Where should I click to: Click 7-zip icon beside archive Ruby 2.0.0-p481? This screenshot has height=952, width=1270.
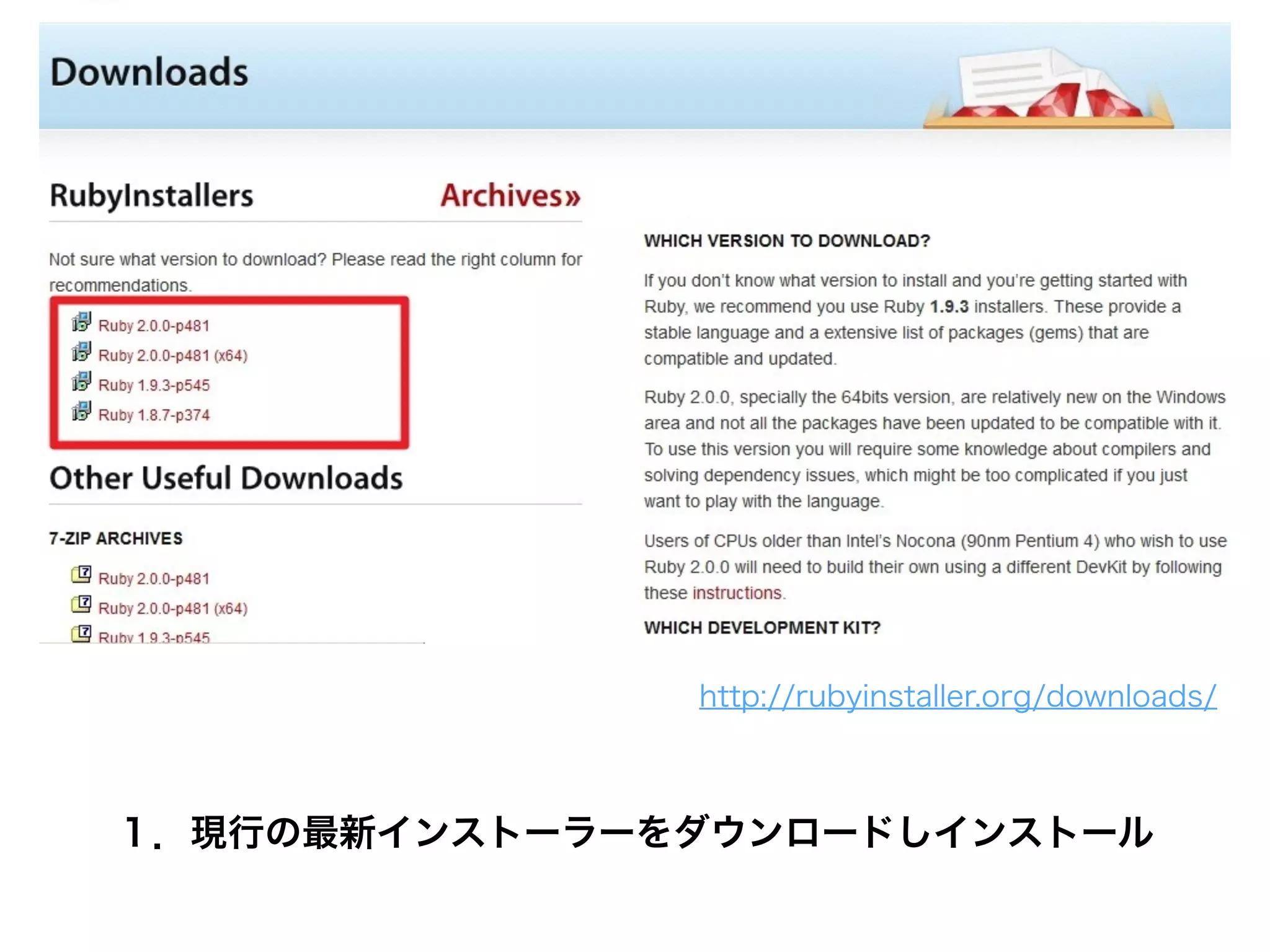point(81,574)
